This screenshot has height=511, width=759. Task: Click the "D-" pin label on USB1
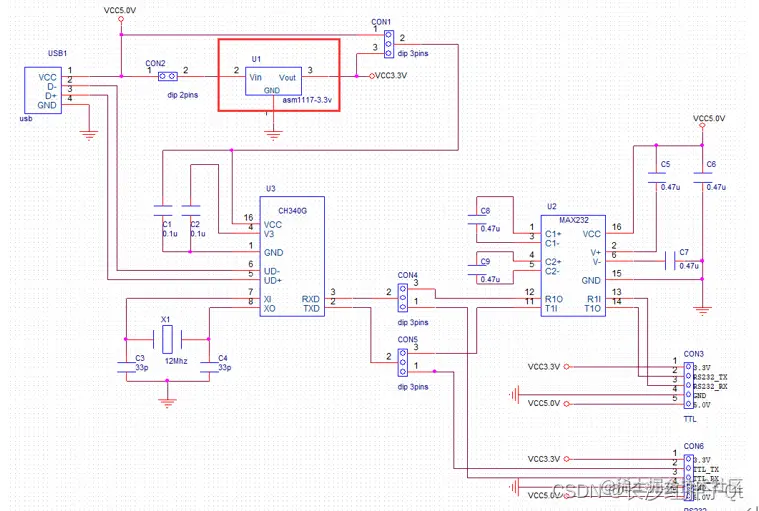pyautogui.click(x=51, y=87)
